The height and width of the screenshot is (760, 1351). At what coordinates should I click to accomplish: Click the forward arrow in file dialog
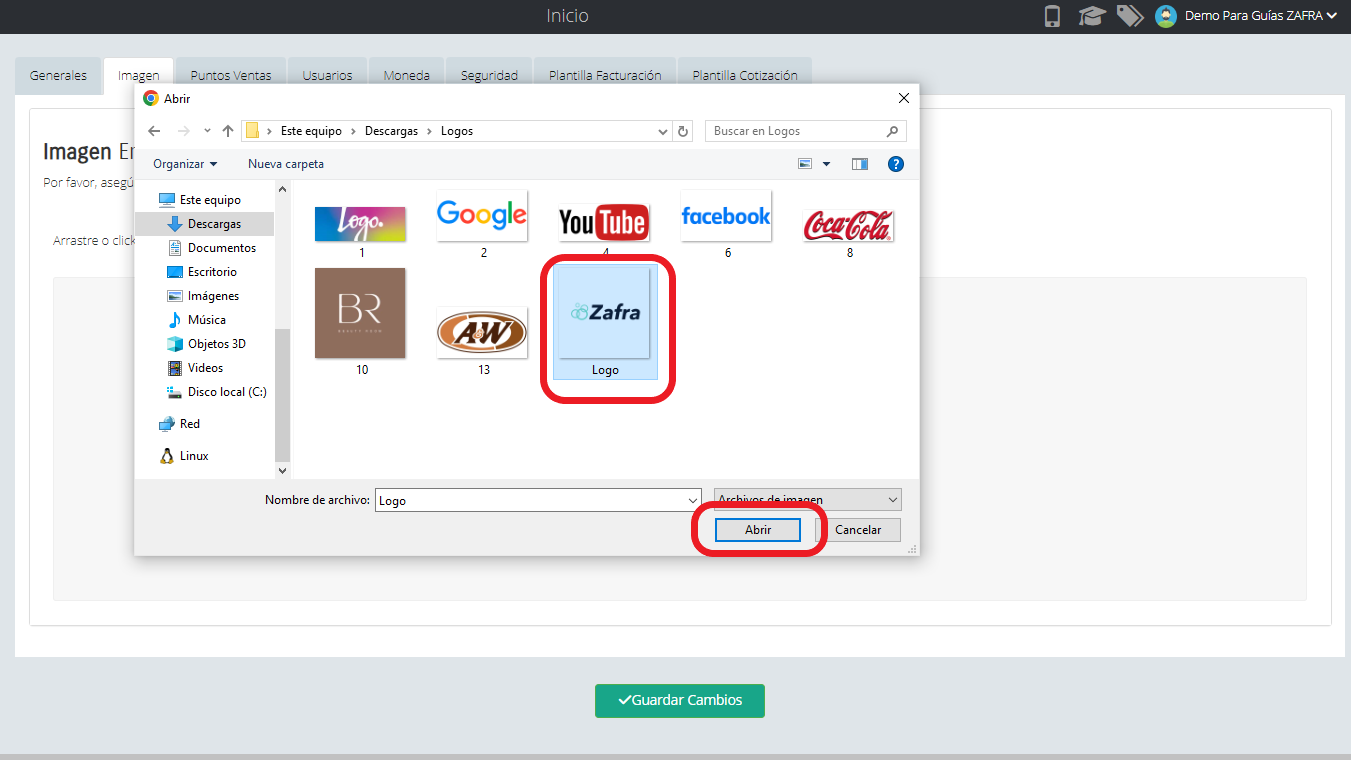183,131
